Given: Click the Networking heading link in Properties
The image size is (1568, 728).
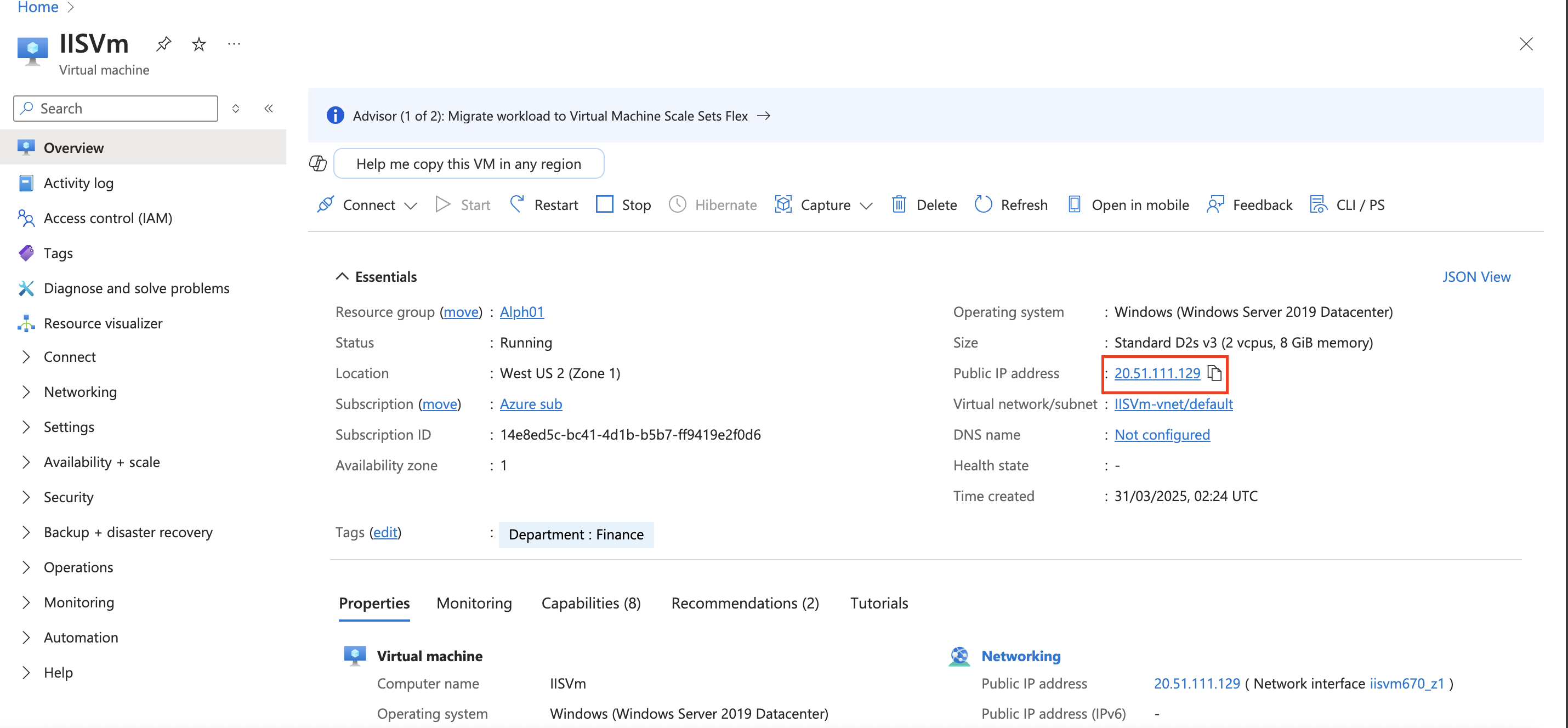Looking at the screenshot, I should [1021, 656].
